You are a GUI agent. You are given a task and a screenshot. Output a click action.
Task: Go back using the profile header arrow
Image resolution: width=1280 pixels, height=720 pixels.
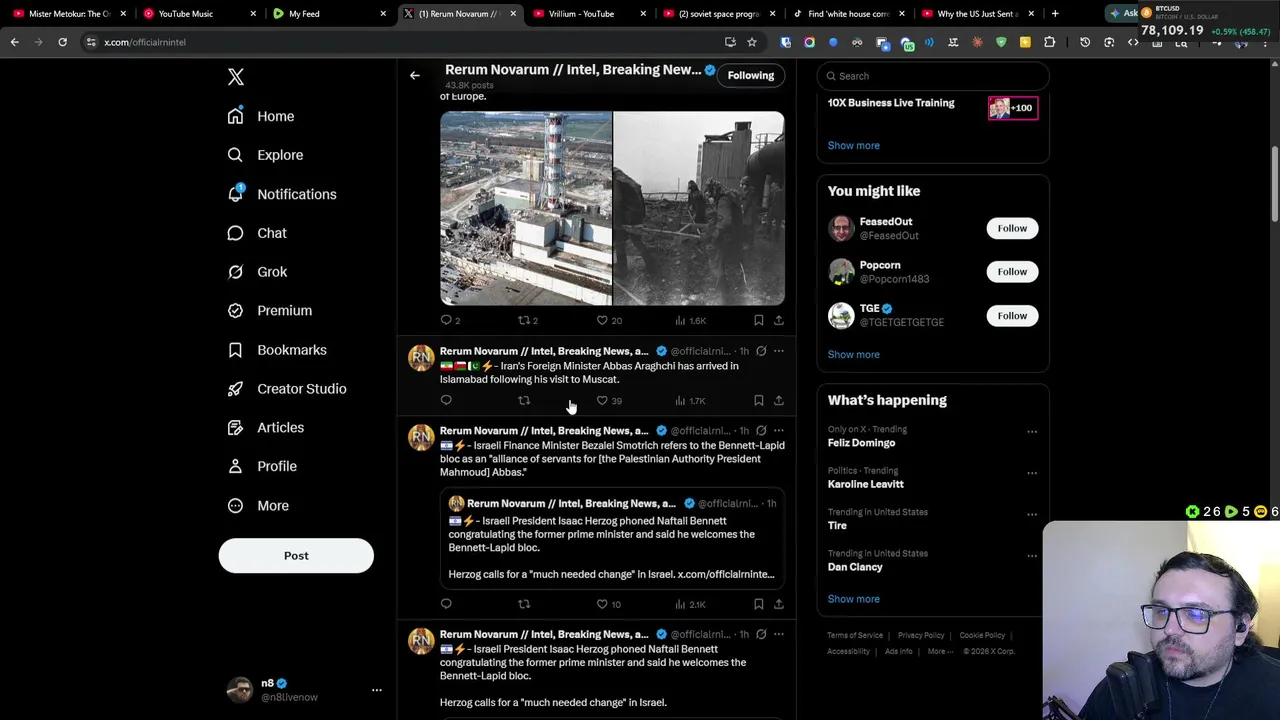click(415, 75)
